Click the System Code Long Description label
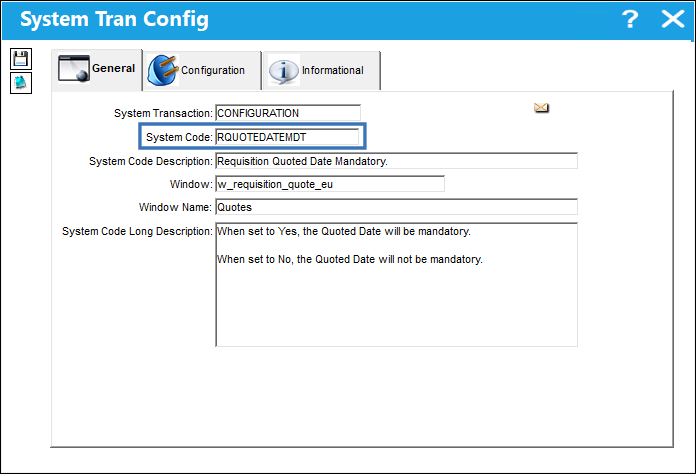The height and width of the screenshot is (474, 696). [x=138, y=231]
